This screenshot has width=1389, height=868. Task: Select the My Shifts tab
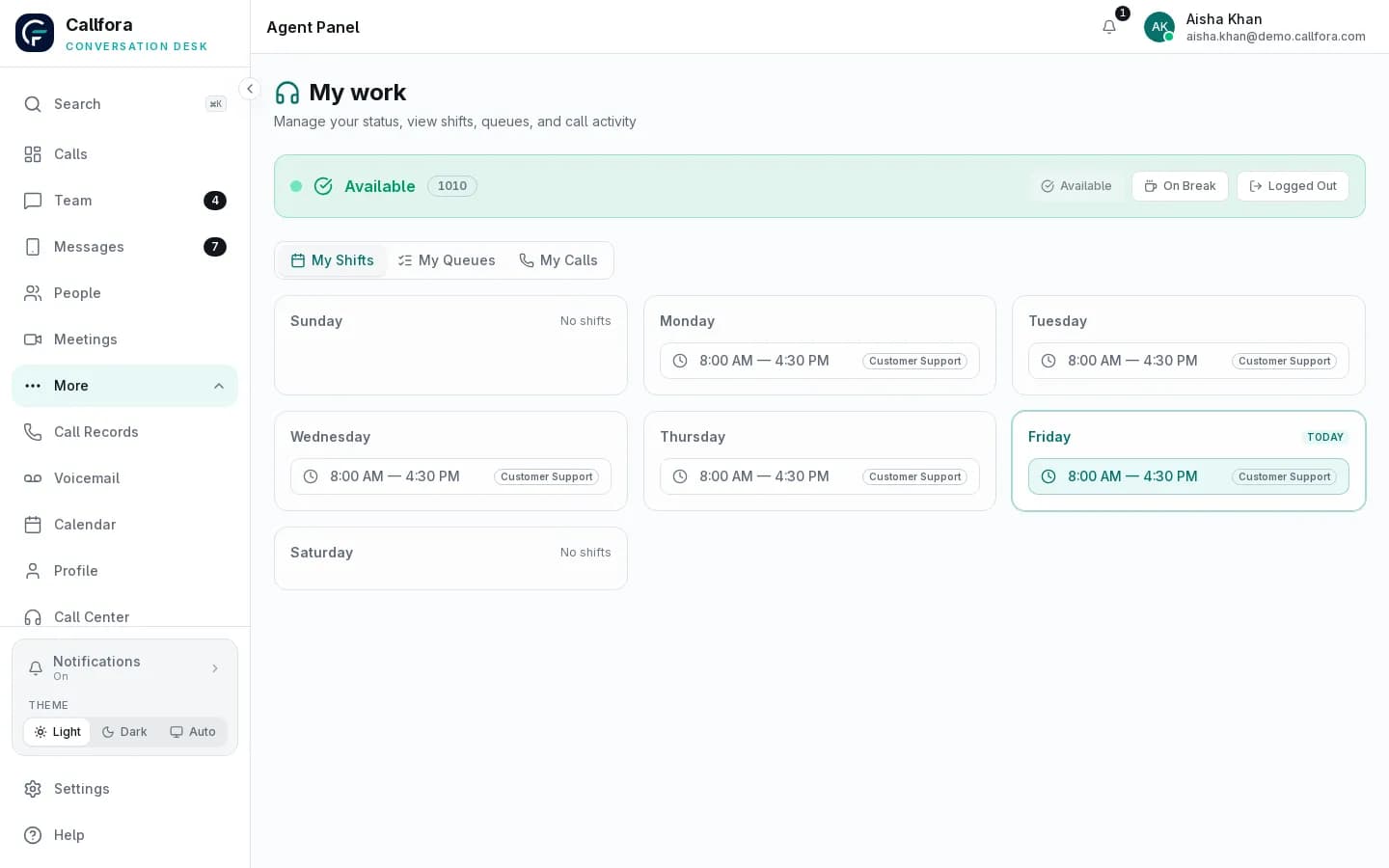pos(332,260)
